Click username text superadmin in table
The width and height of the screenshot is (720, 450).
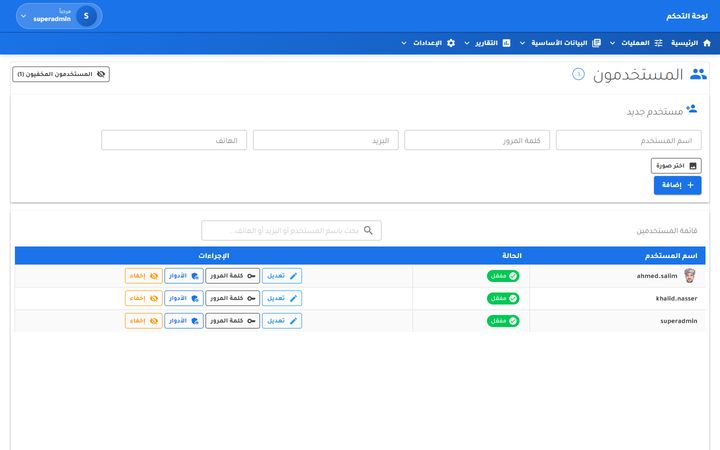tap(679, 321)
